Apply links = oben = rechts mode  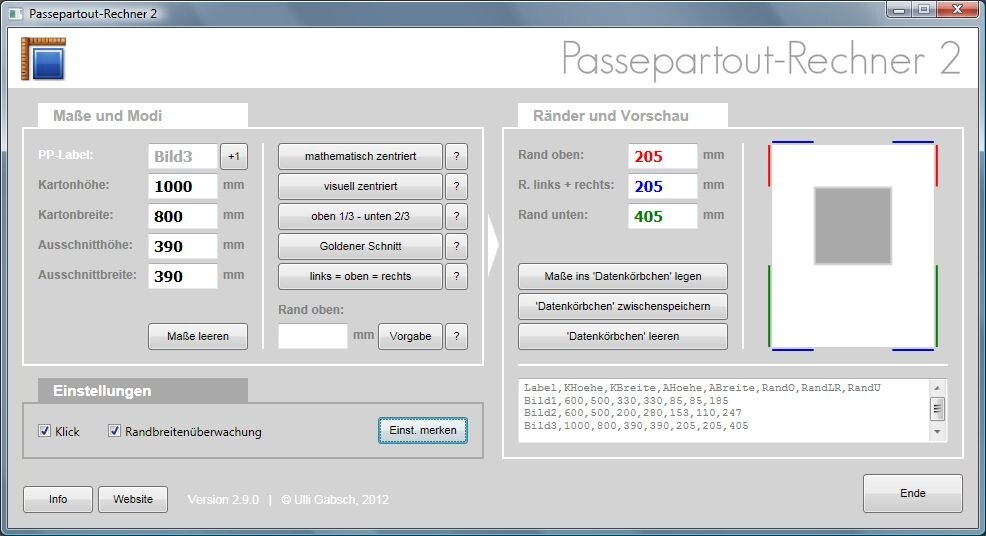click(x=360, y=276)
